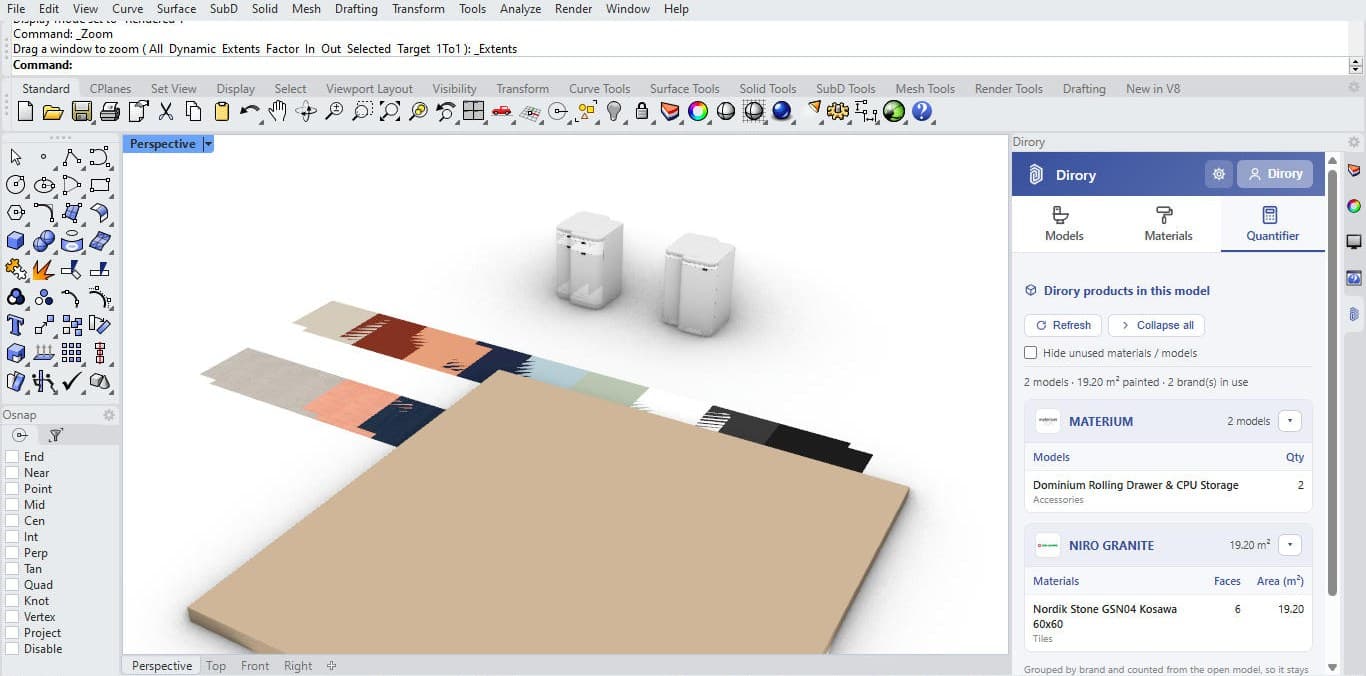
Task: Select the Cut scissors icon
Action: coord(166,112)
